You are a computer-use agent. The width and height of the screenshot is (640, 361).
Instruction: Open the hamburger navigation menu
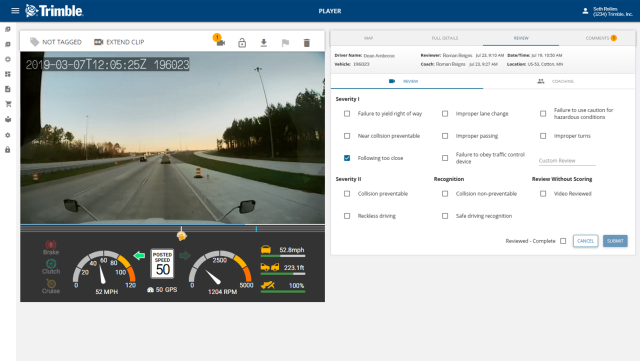pyautogui.click(x=15, y=11)
